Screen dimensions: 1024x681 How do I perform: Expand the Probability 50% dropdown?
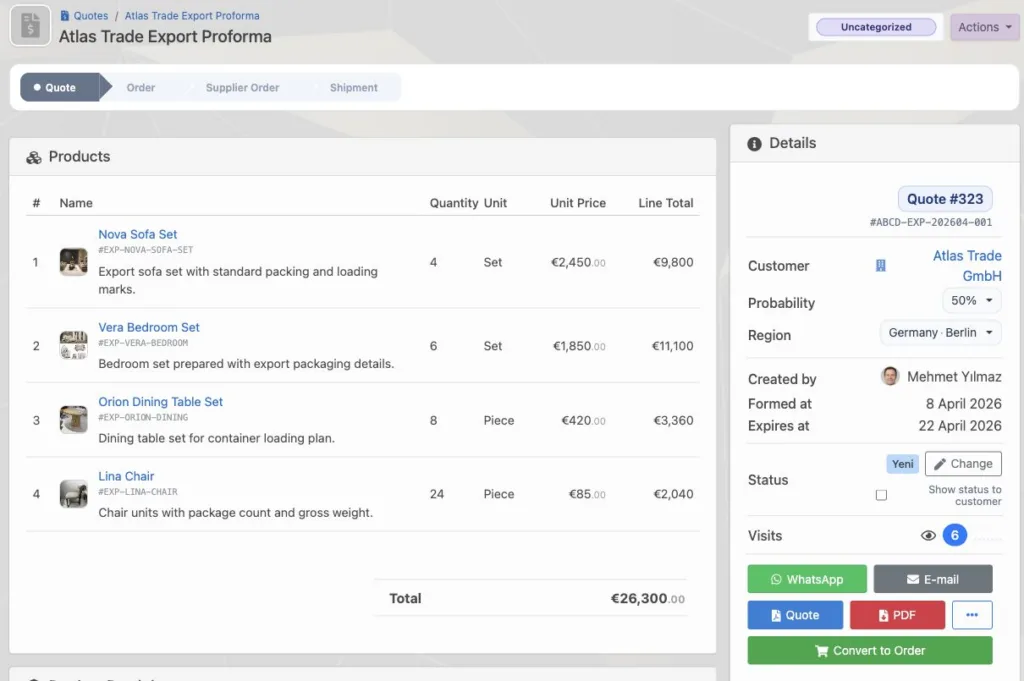click(972, 300)
